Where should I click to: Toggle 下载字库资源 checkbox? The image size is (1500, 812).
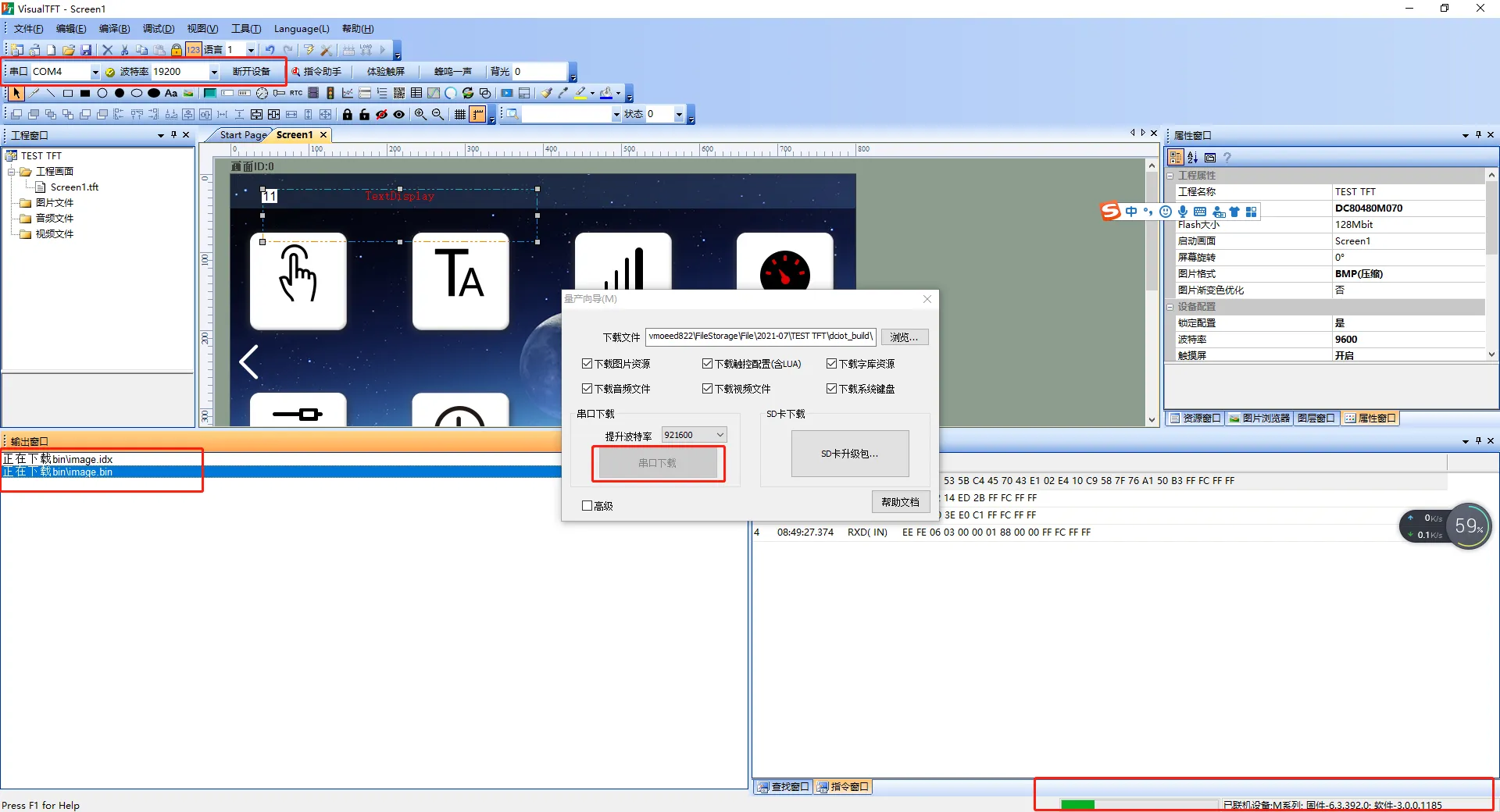[831, 364]
